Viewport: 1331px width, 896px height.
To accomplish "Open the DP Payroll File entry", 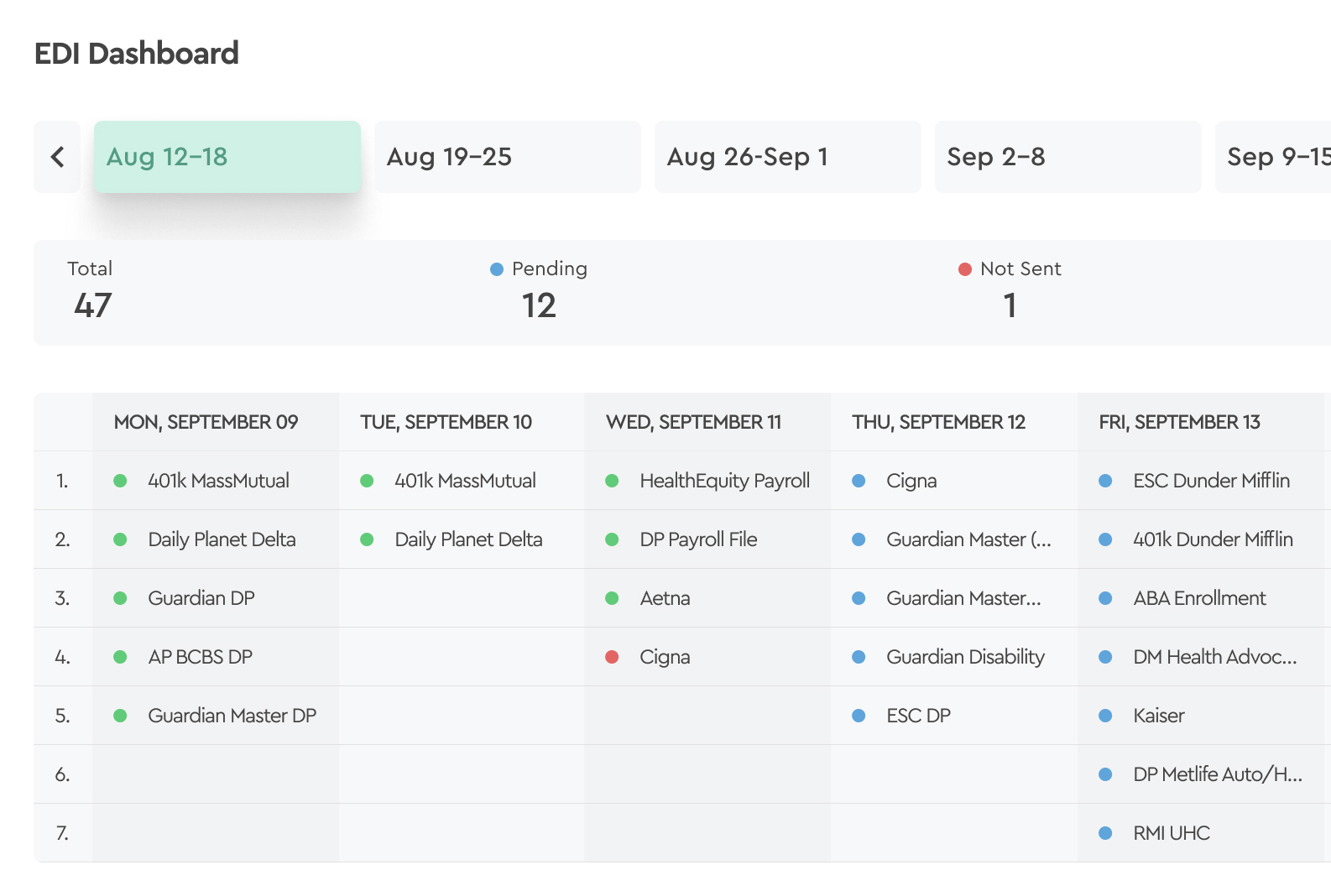I will pyautogui.click(x=699, y=539).
